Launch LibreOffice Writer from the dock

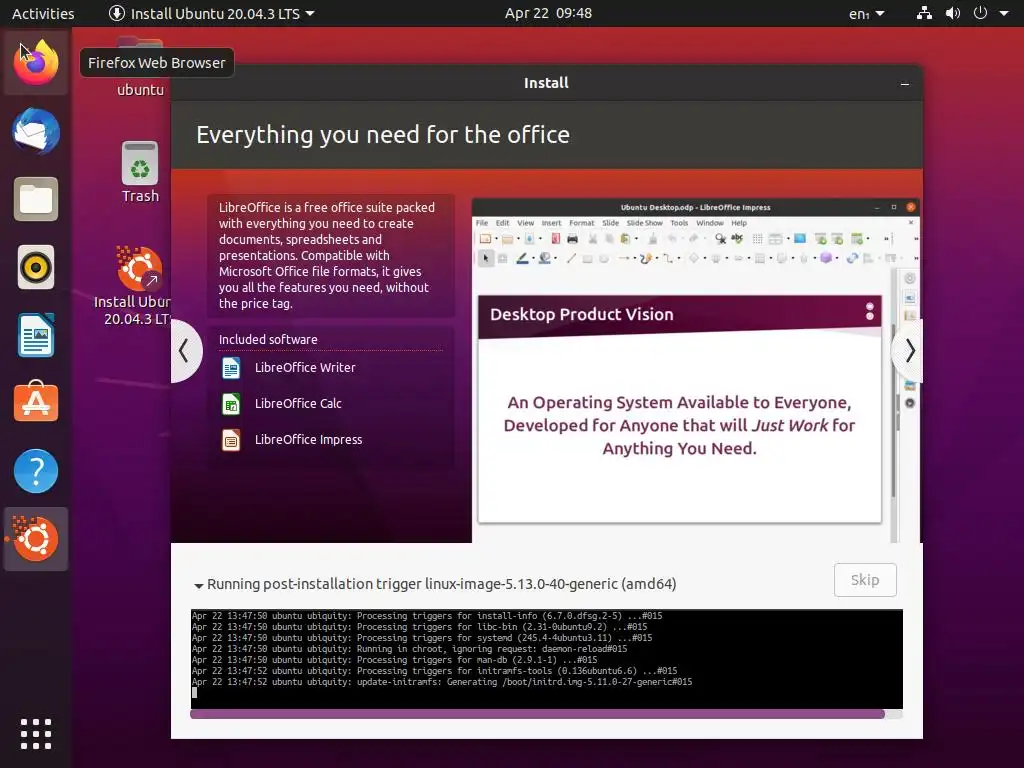coord(36,335)
